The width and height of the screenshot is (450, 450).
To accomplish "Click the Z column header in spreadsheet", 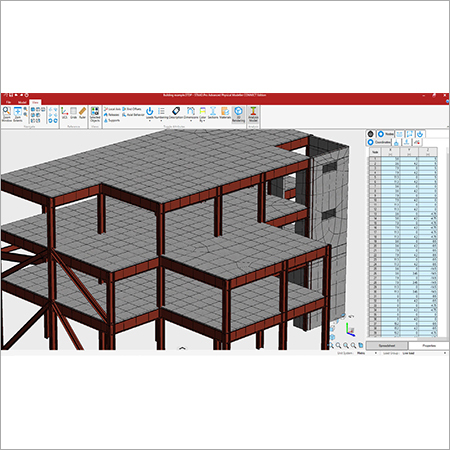I will pyautogui.click(x=428, y=152).
